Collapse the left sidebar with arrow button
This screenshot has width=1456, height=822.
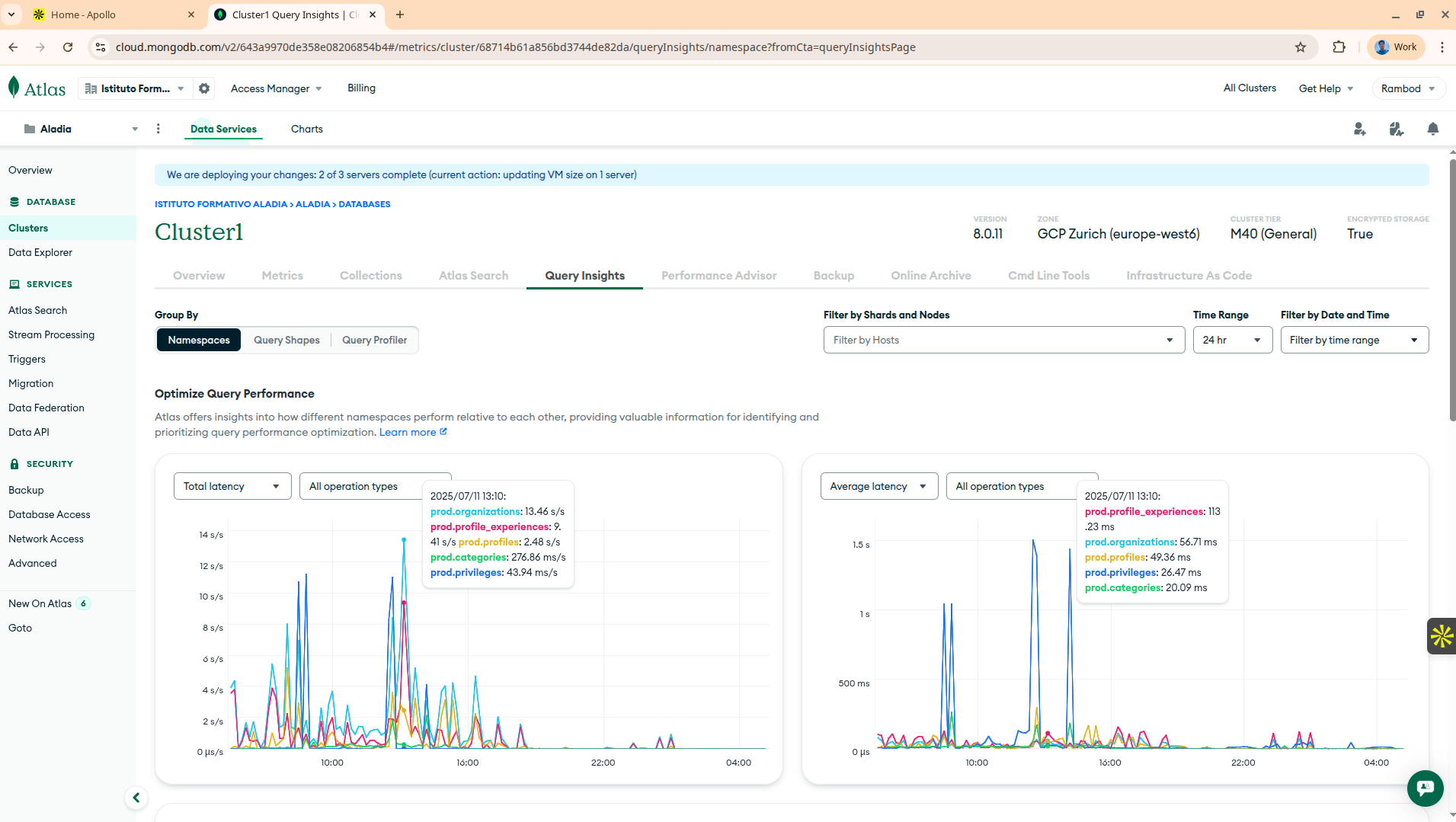(136, 798)
